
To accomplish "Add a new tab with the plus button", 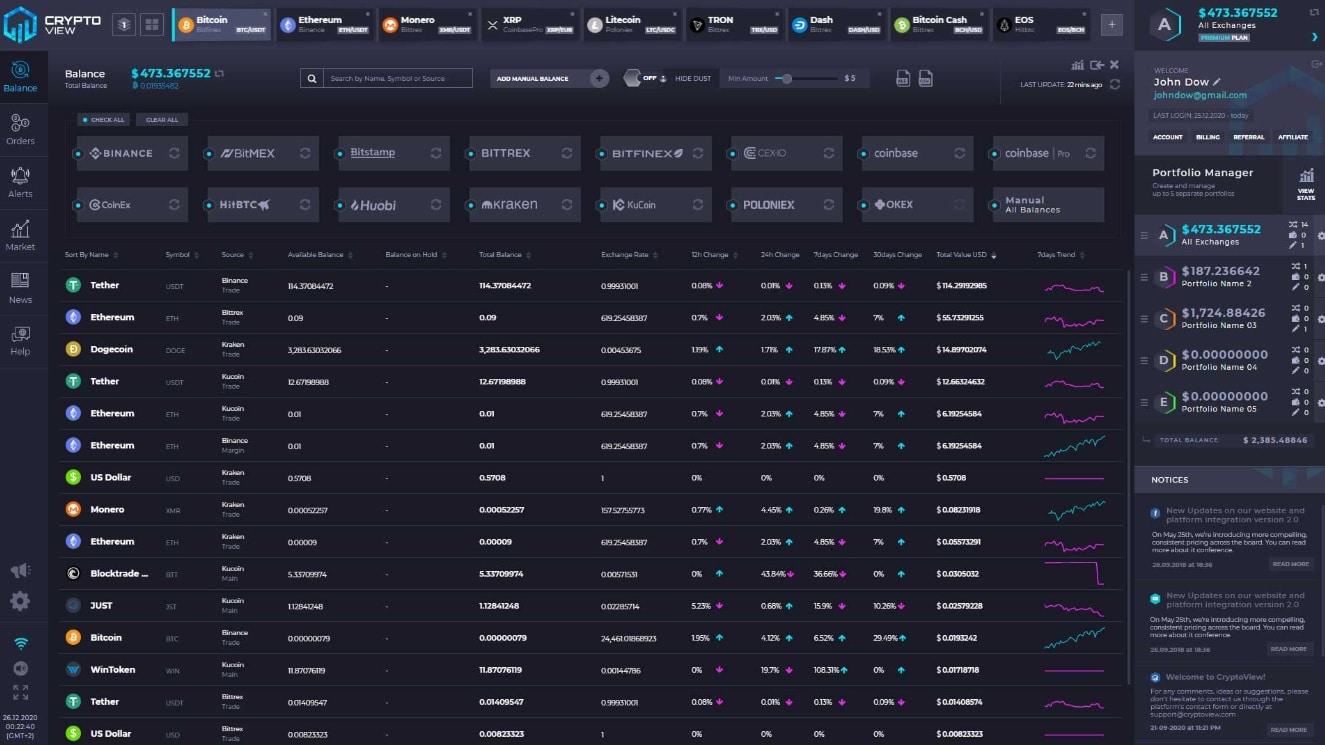I will click(x=1111, y=25).
